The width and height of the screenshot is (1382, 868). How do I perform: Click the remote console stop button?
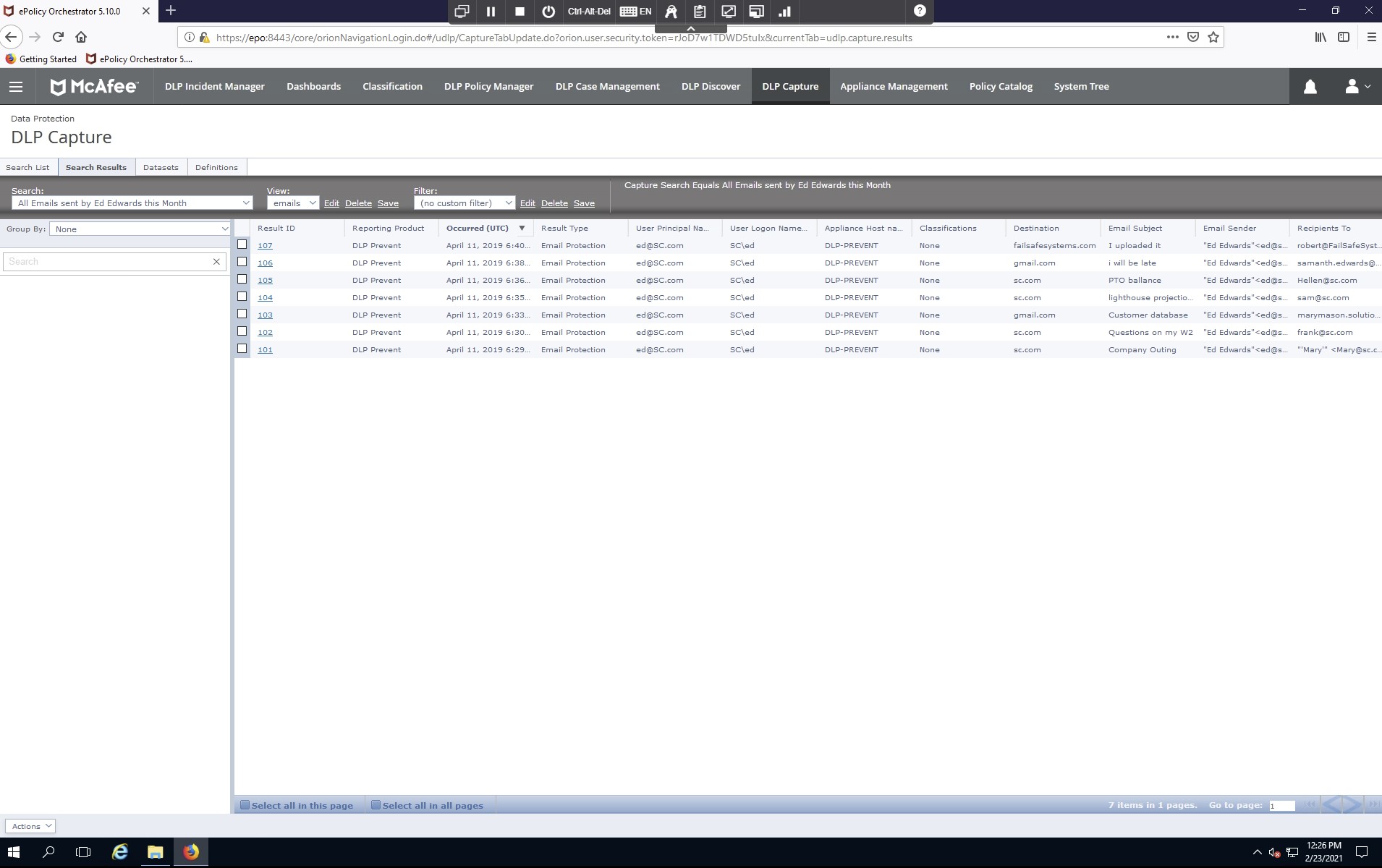pyautogui.click(x=520, y=12)
